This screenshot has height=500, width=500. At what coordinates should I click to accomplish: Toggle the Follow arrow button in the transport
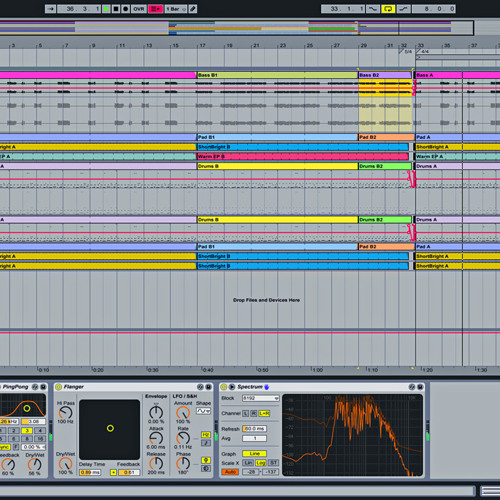pyautogui.click(x=51, y=9)
